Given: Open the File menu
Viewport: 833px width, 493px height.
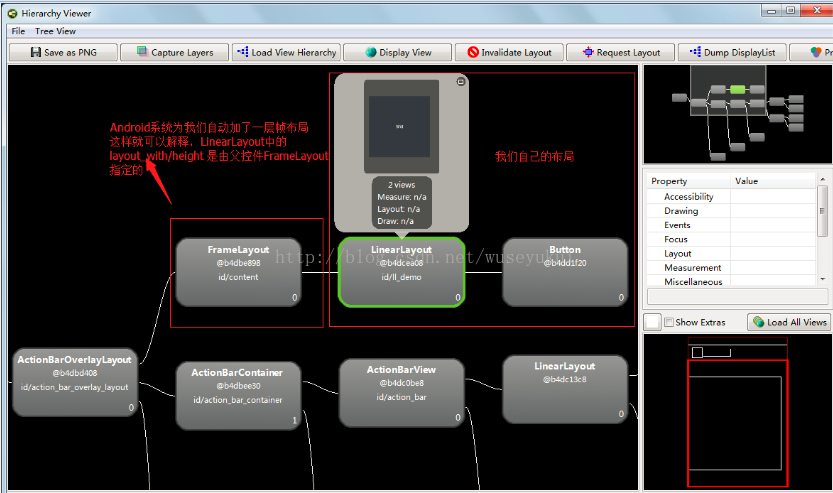Looking at the screenshot, I should [18, 31].
